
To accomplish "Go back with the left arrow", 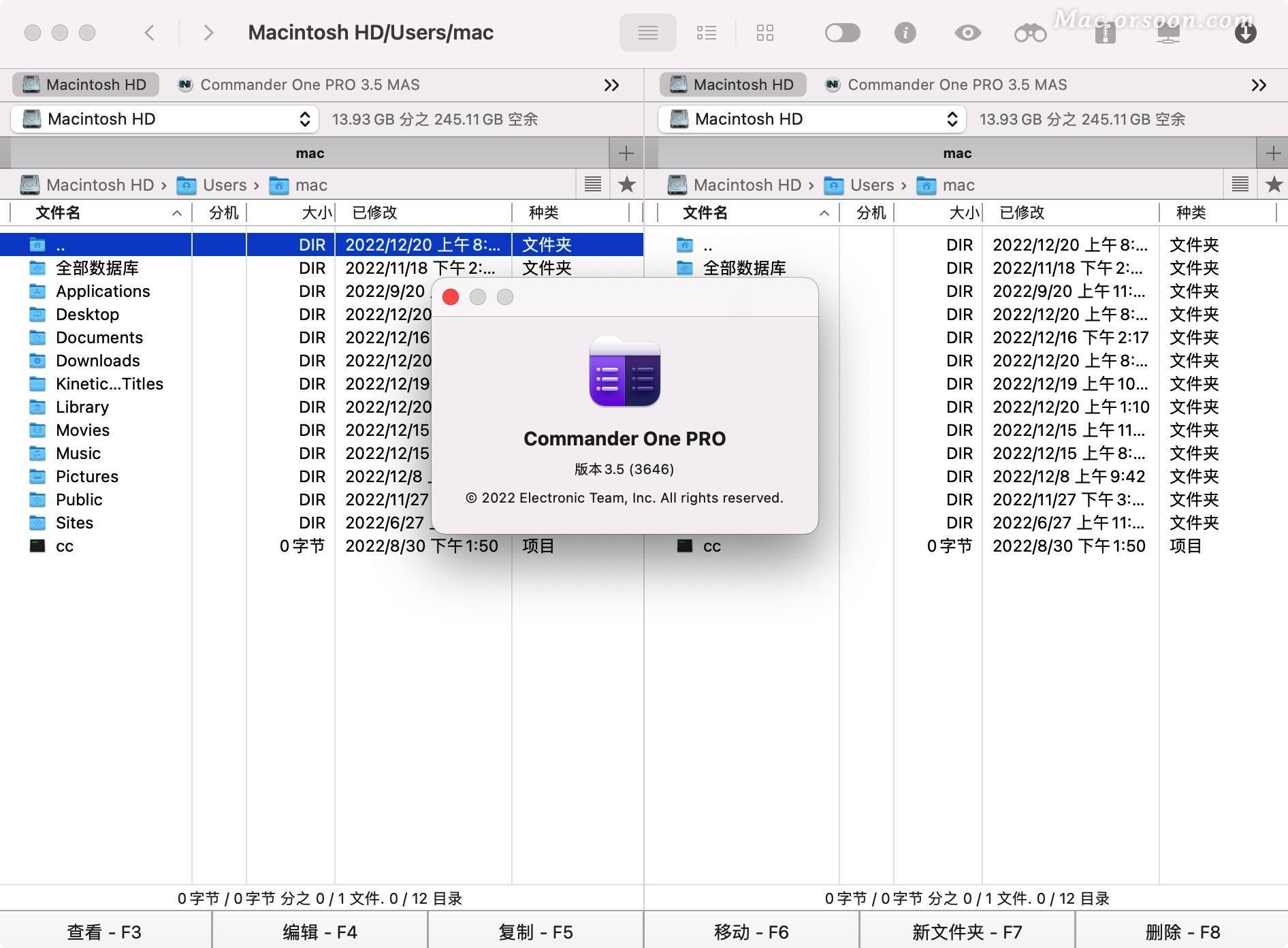I will click(150, 33).
